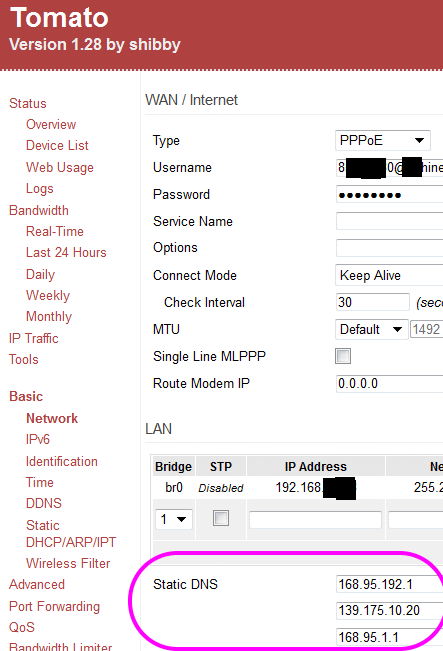View Last 24 Hours bandwidth
Image resolution: width=443 pixels, height=651 pixels.
[66, 252]
